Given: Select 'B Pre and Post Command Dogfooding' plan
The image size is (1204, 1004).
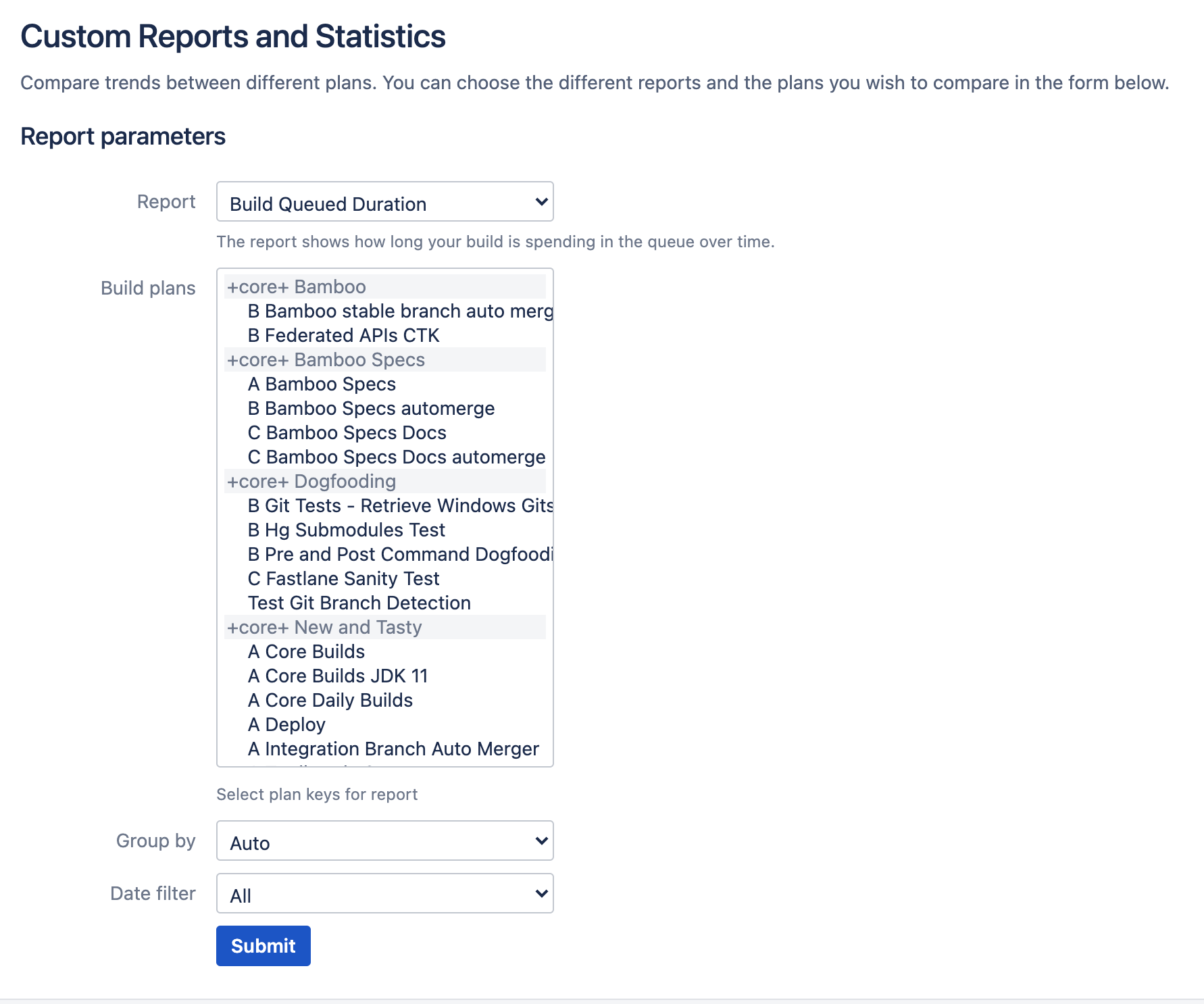Looking at the screenshot, I should pos(400,554).
